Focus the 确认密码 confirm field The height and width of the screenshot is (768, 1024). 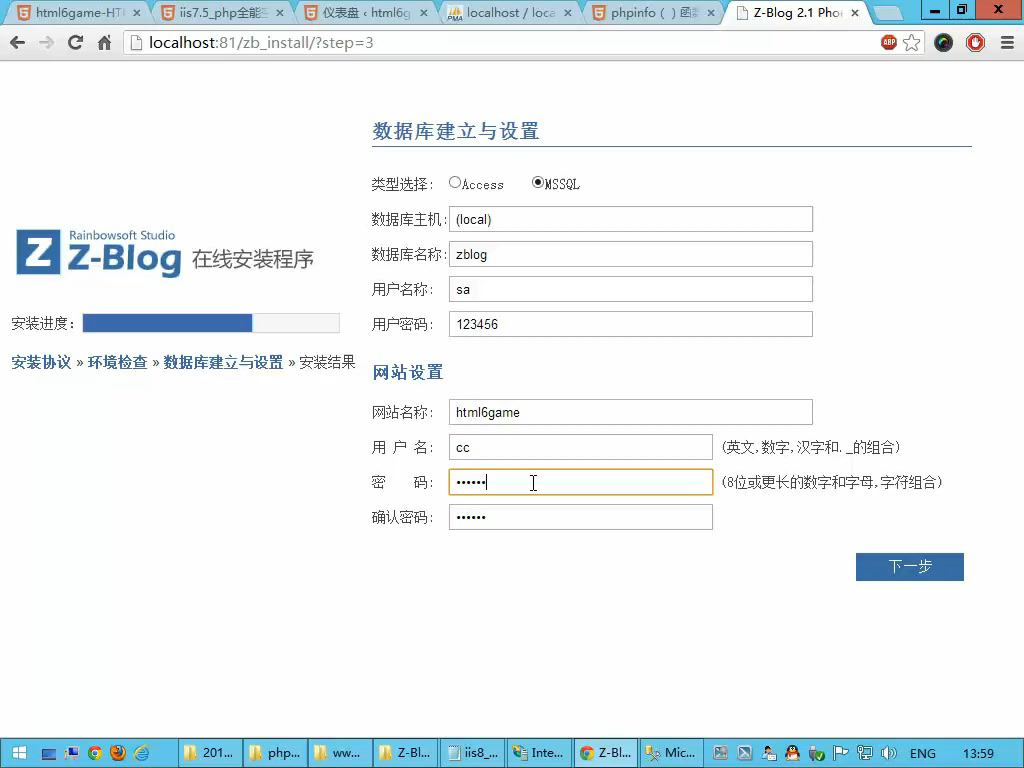coord(581,517)
